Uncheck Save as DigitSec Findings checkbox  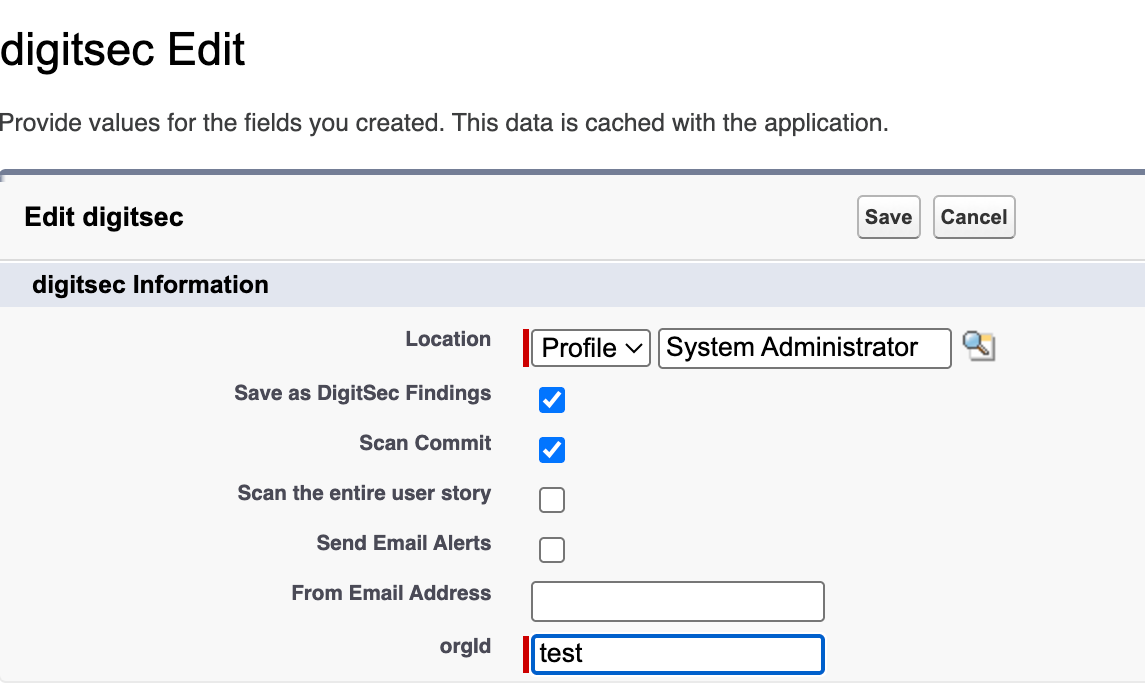552,400
